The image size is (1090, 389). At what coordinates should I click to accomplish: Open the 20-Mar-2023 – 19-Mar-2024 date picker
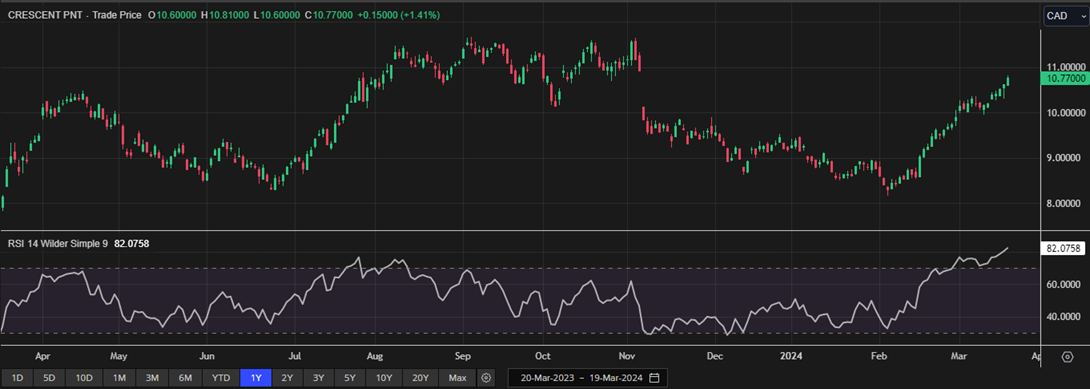(587, 378)
